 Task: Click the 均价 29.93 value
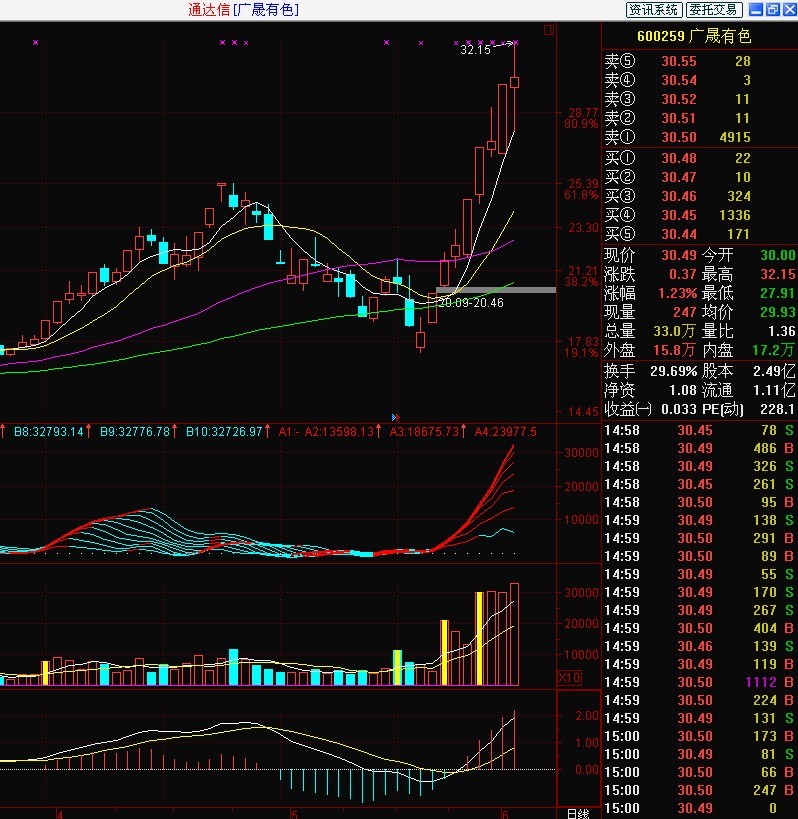778,312
